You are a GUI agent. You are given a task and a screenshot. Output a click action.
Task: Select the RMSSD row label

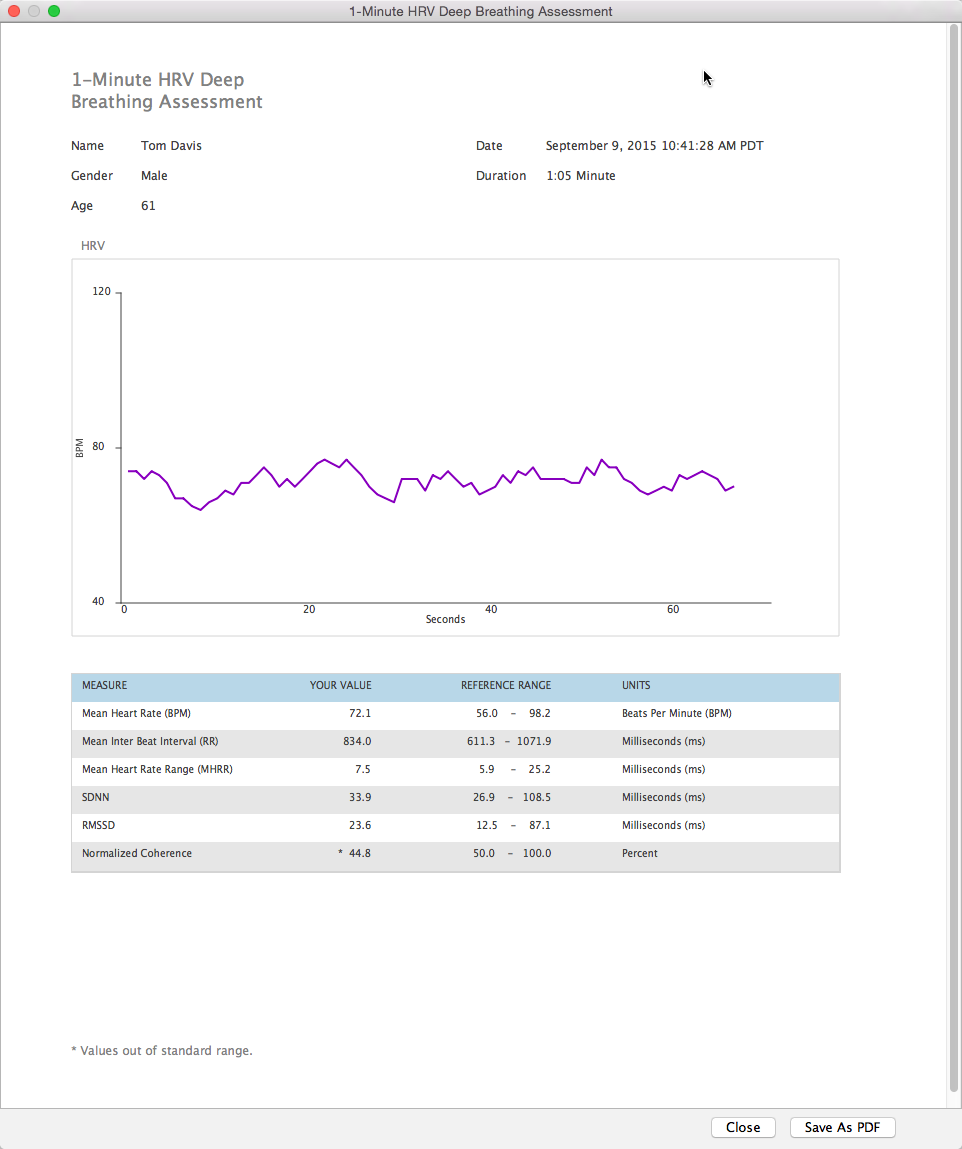coord(98,825)
